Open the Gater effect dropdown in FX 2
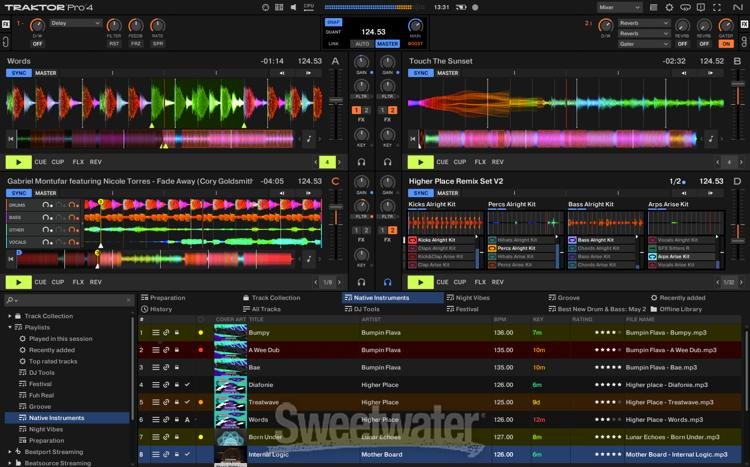The height and width of the screenshot is (467, 750). (643, 44)
